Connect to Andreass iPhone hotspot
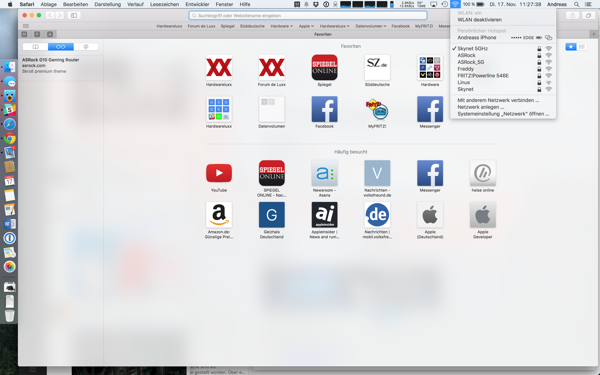 coord(503,38)
